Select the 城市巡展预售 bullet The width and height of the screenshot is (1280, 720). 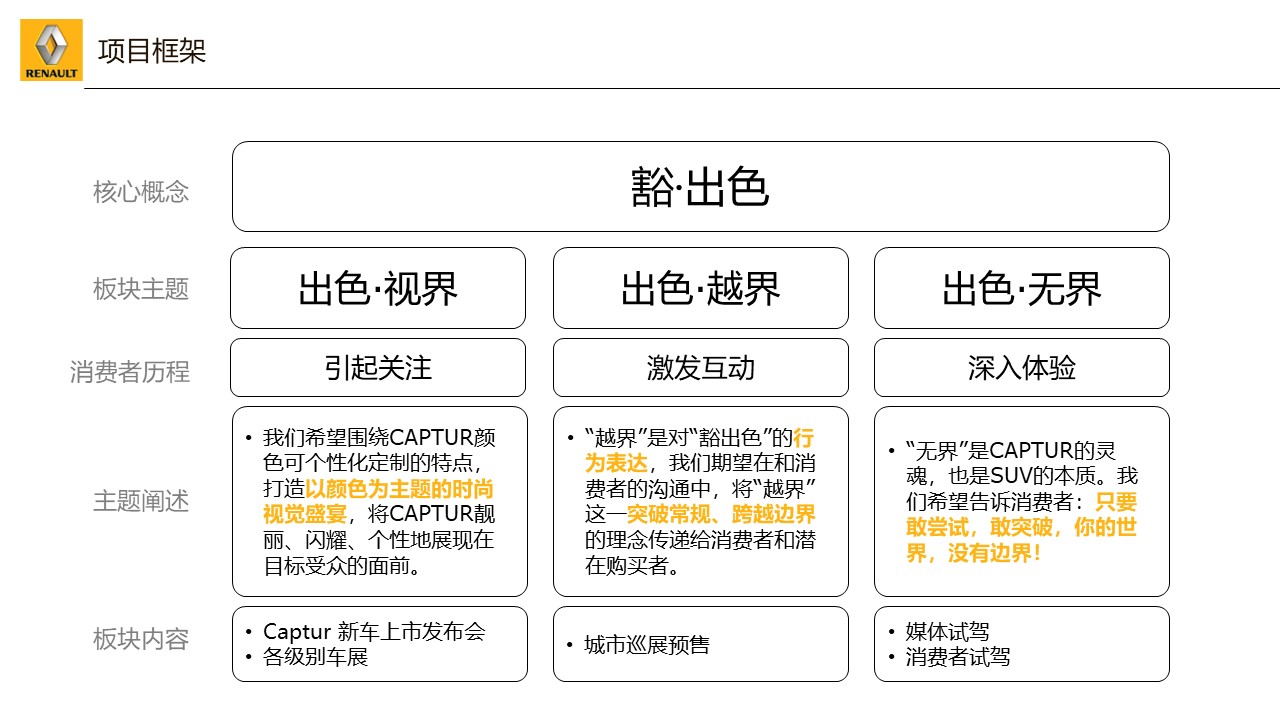(x=647, y=645)
